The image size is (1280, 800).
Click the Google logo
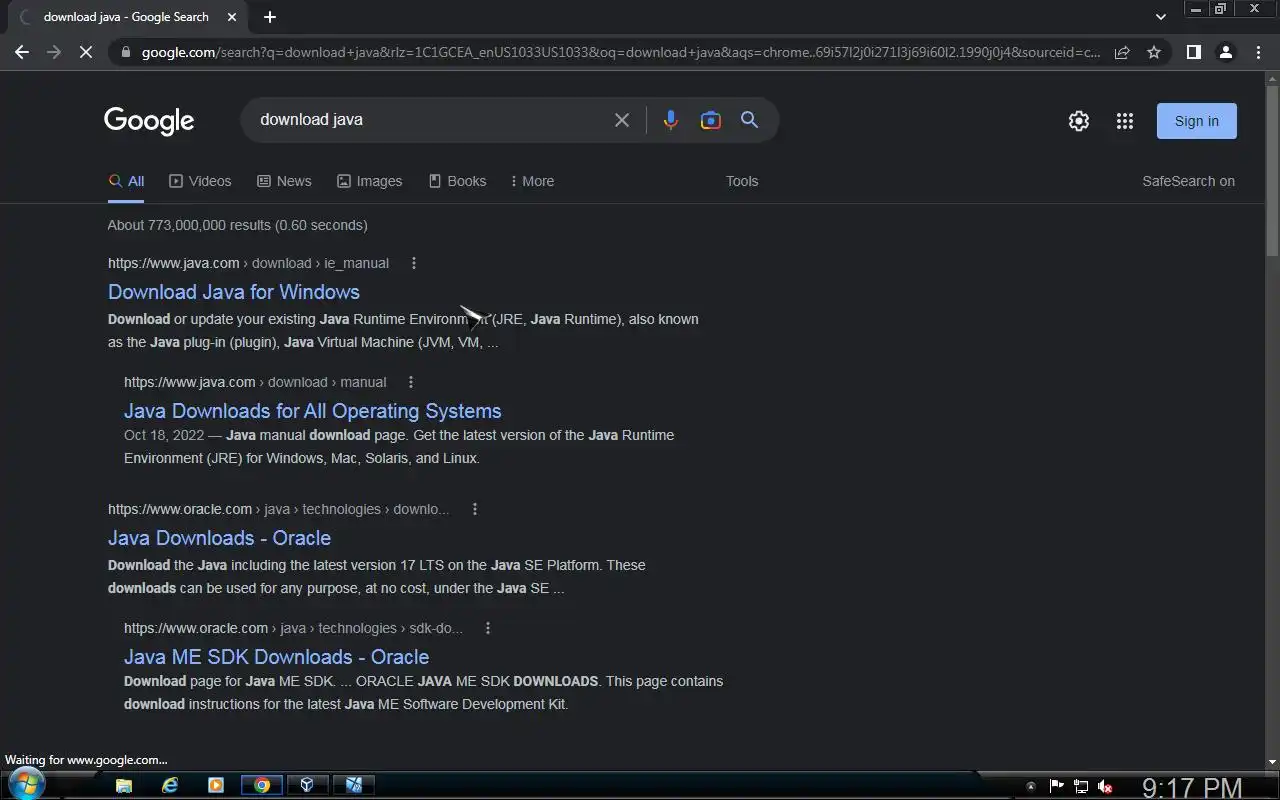point(149,121)
